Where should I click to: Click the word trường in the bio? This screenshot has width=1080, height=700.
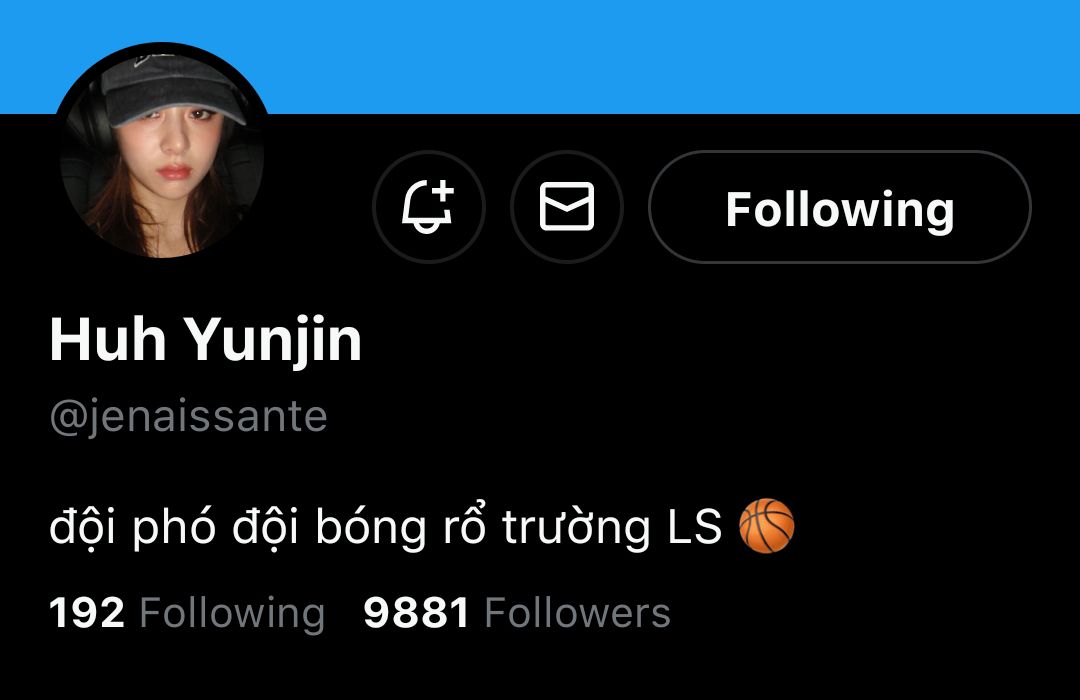click(576, 528)
